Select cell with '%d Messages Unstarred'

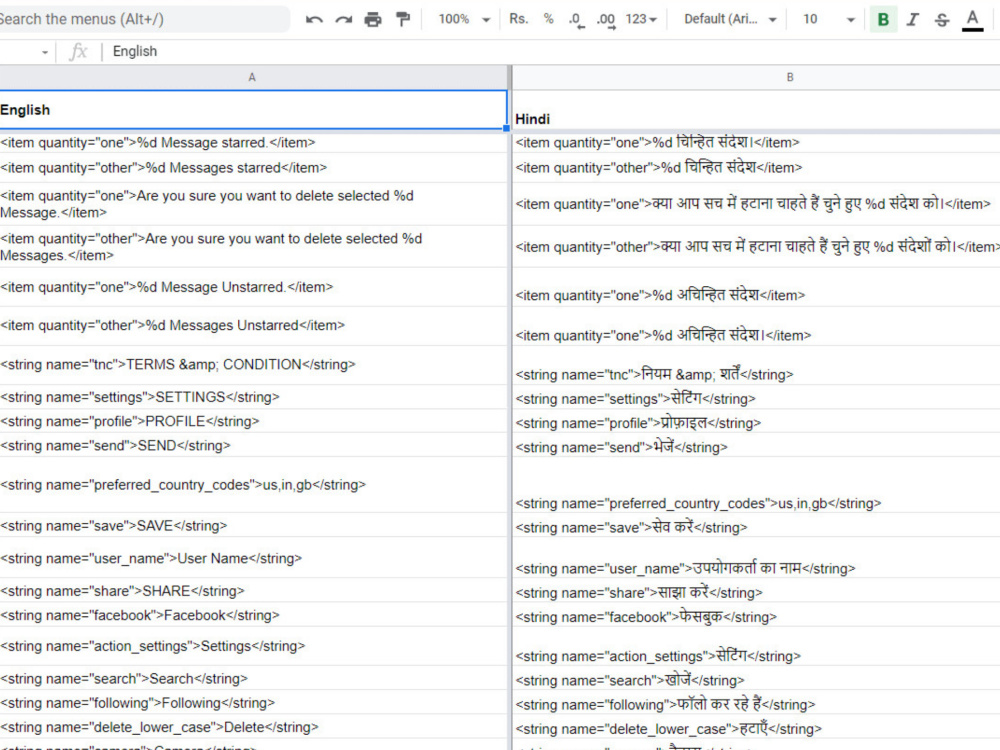253,326
